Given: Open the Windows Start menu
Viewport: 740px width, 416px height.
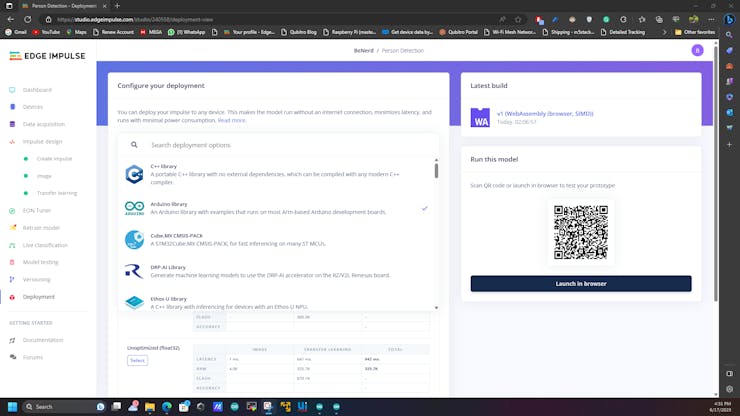Looking at the screenshot, I should click(14, 407).
